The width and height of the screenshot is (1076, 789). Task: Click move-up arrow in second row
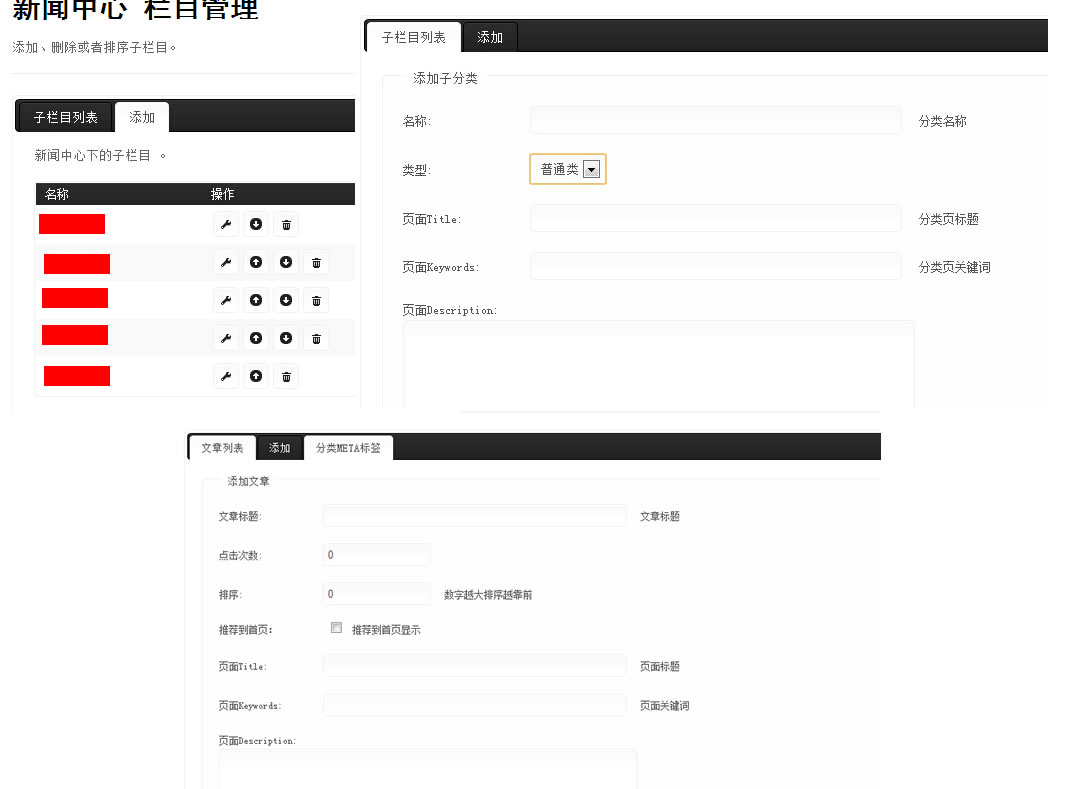(x=256, y=262)
